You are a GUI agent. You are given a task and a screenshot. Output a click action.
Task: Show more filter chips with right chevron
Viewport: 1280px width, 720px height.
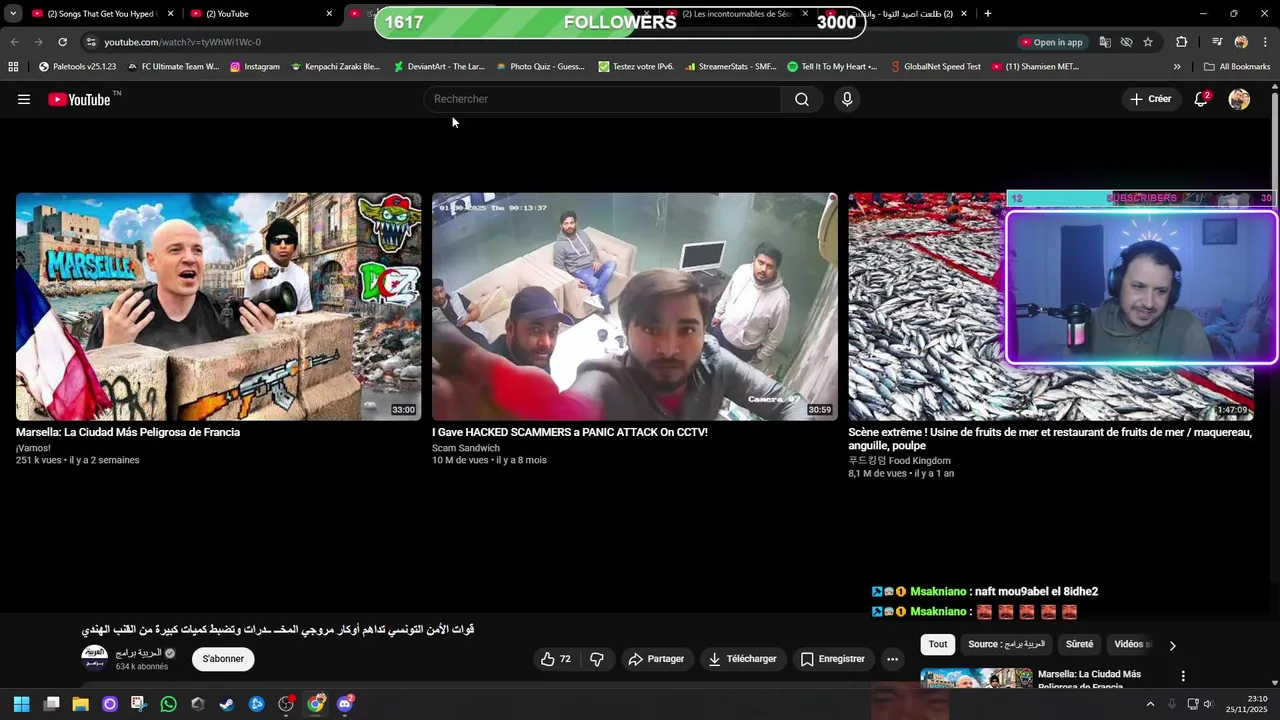1172,645
